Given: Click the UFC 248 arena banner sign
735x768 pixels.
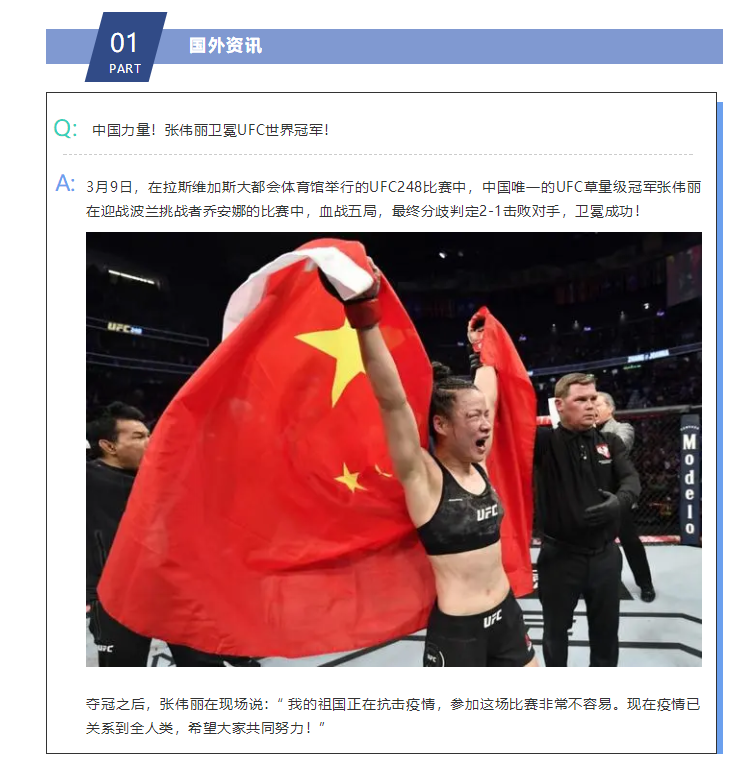Looking at the screenshot, I should (x=125, y=328).
